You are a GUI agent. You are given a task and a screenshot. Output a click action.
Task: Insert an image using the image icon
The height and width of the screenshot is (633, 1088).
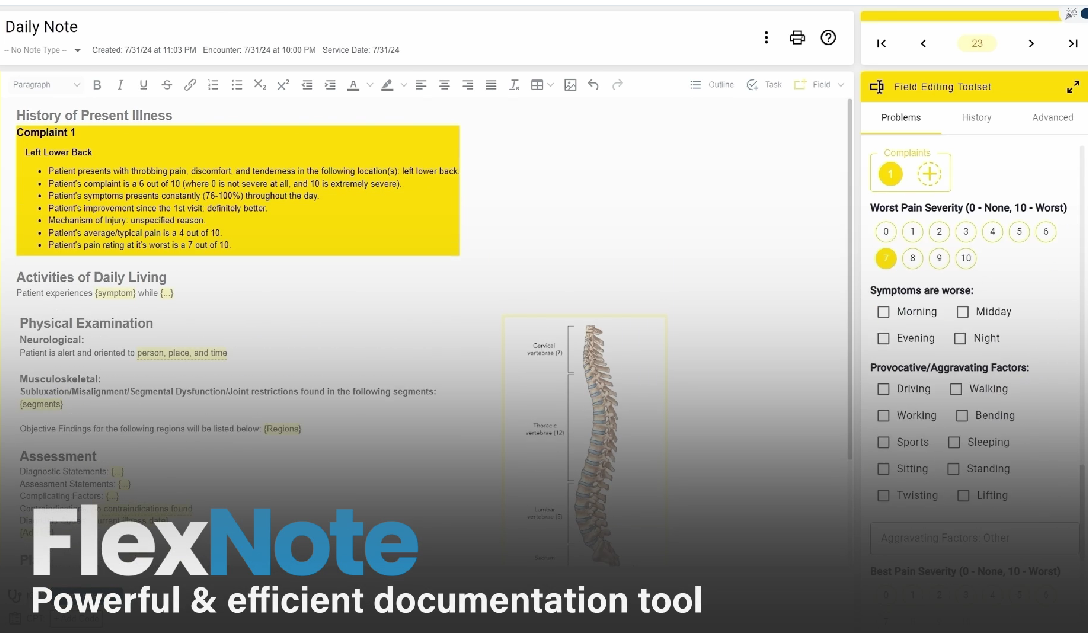[569, 85]
